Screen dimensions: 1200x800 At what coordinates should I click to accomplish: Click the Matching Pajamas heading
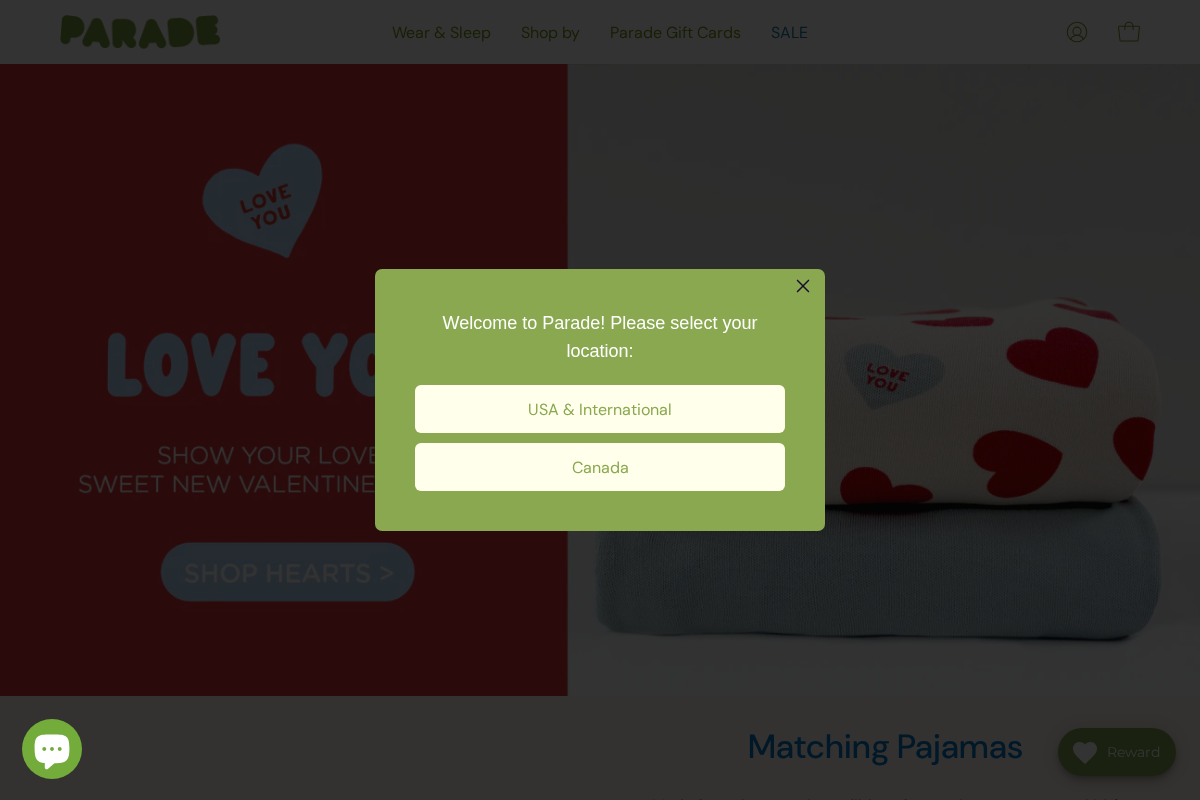885,747
